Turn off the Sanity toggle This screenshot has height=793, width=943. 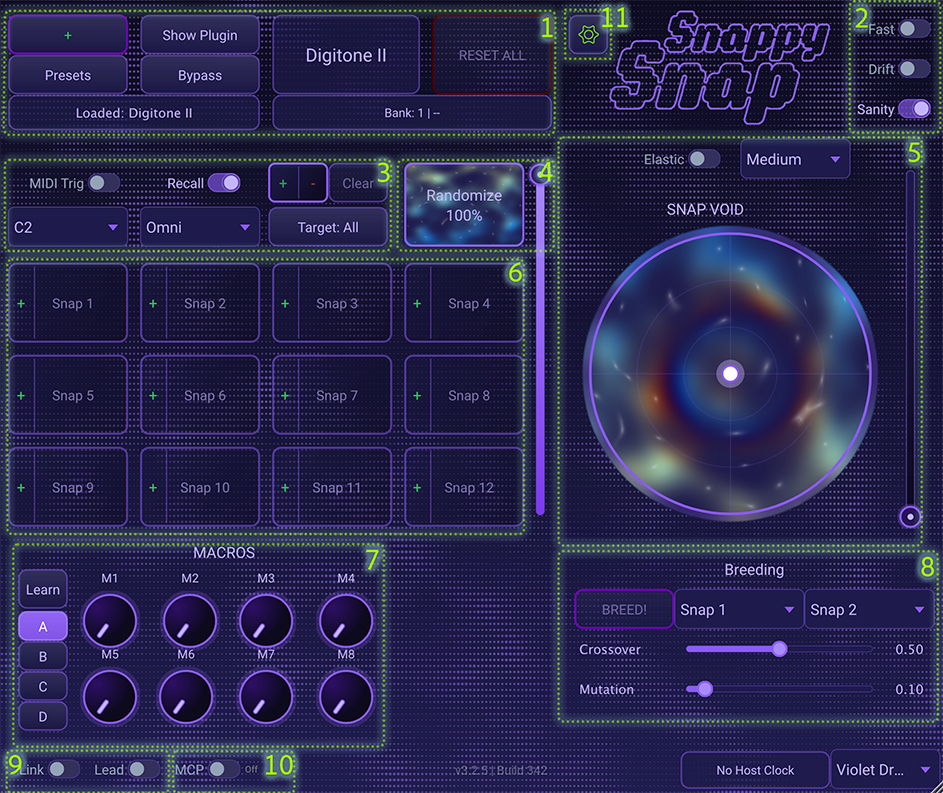pos(915,108)
